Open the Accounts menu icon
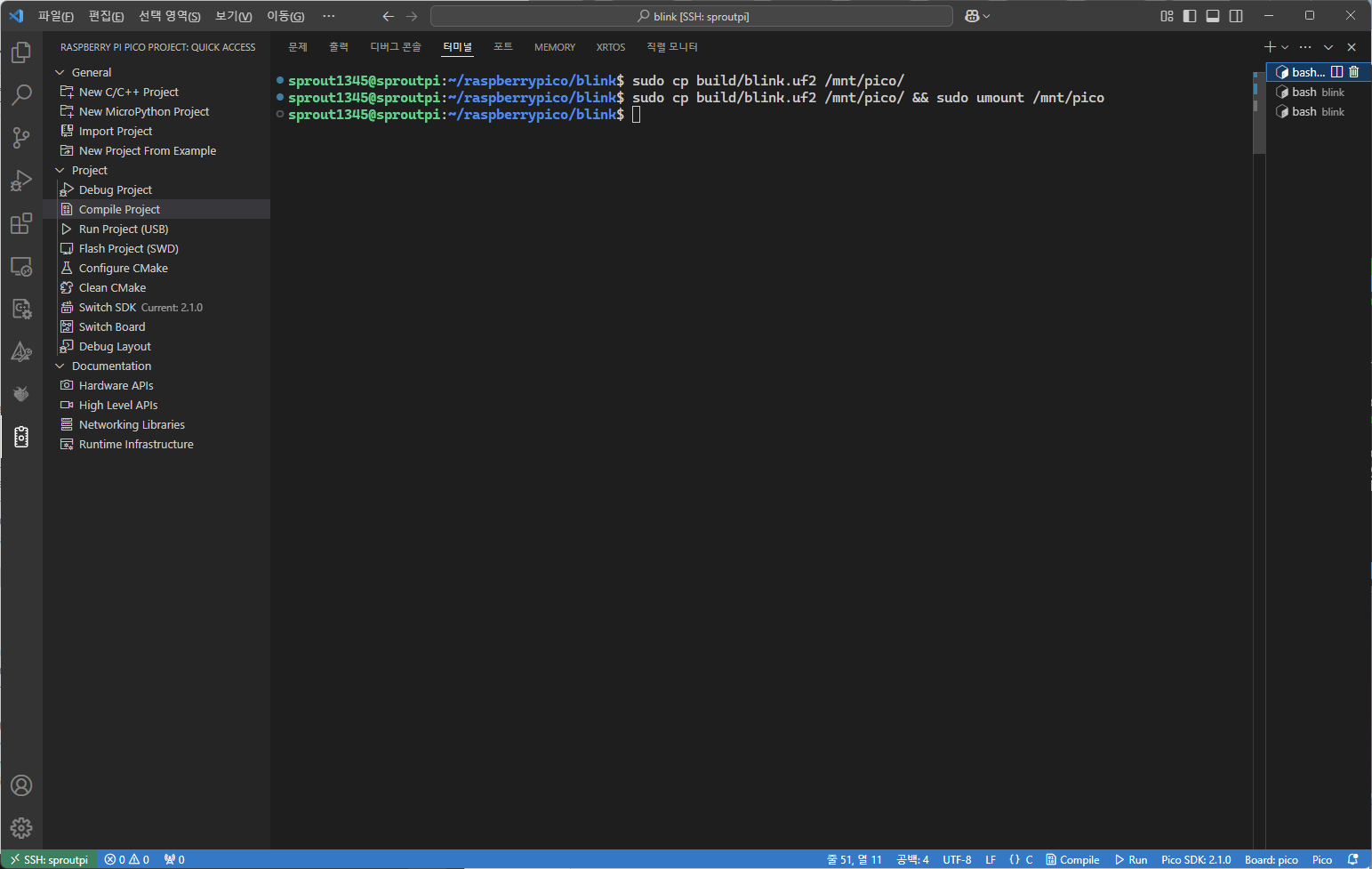1372x869 pixels. tap(21, 785)
